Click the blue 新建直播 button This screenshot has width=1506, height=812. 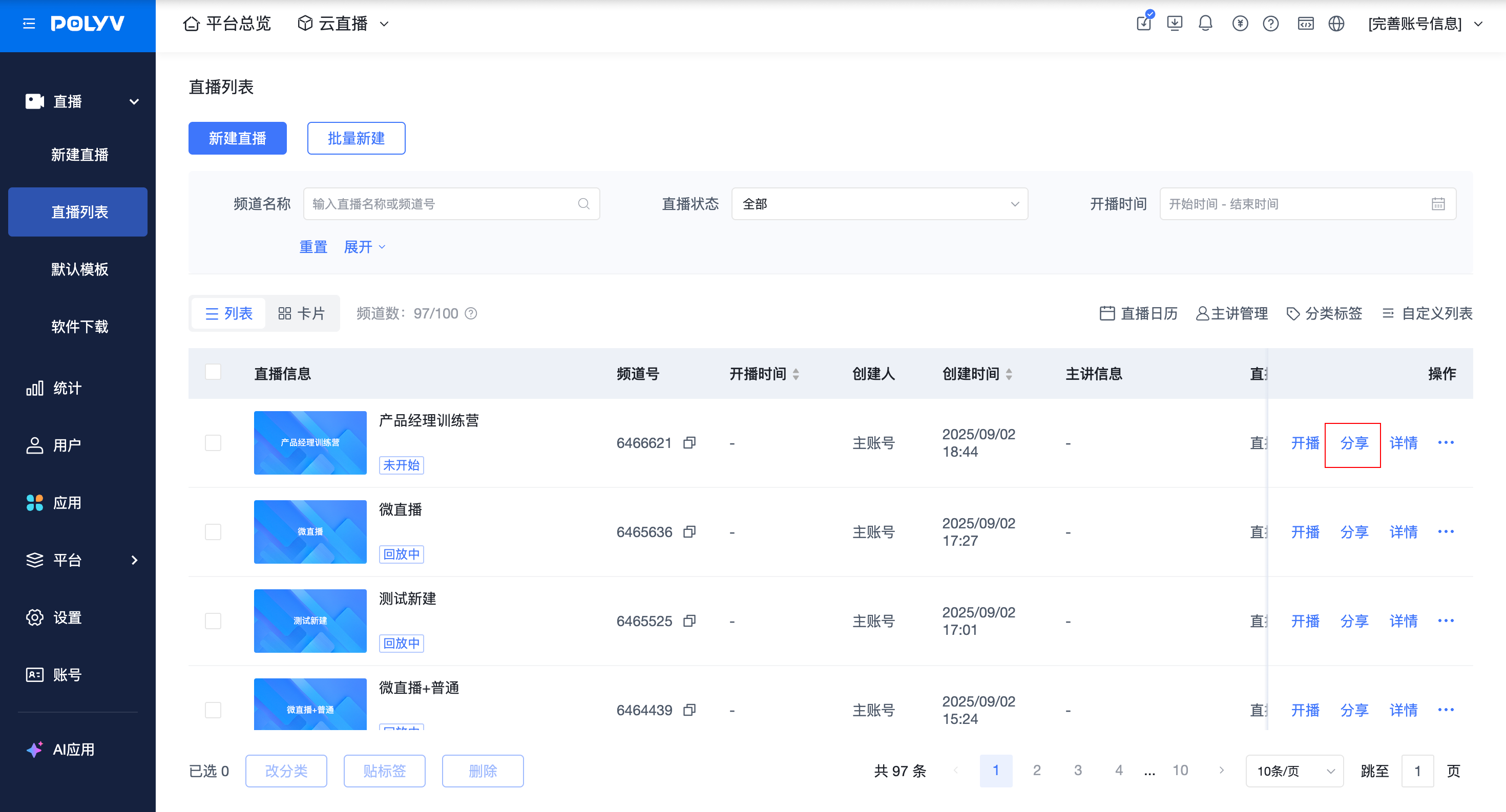237,138
